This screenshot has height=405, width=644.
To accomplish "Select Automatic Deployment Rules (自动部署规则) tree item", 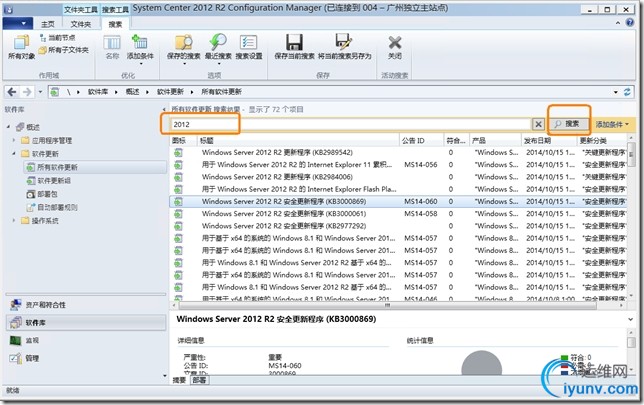I will tap(57, 207).
